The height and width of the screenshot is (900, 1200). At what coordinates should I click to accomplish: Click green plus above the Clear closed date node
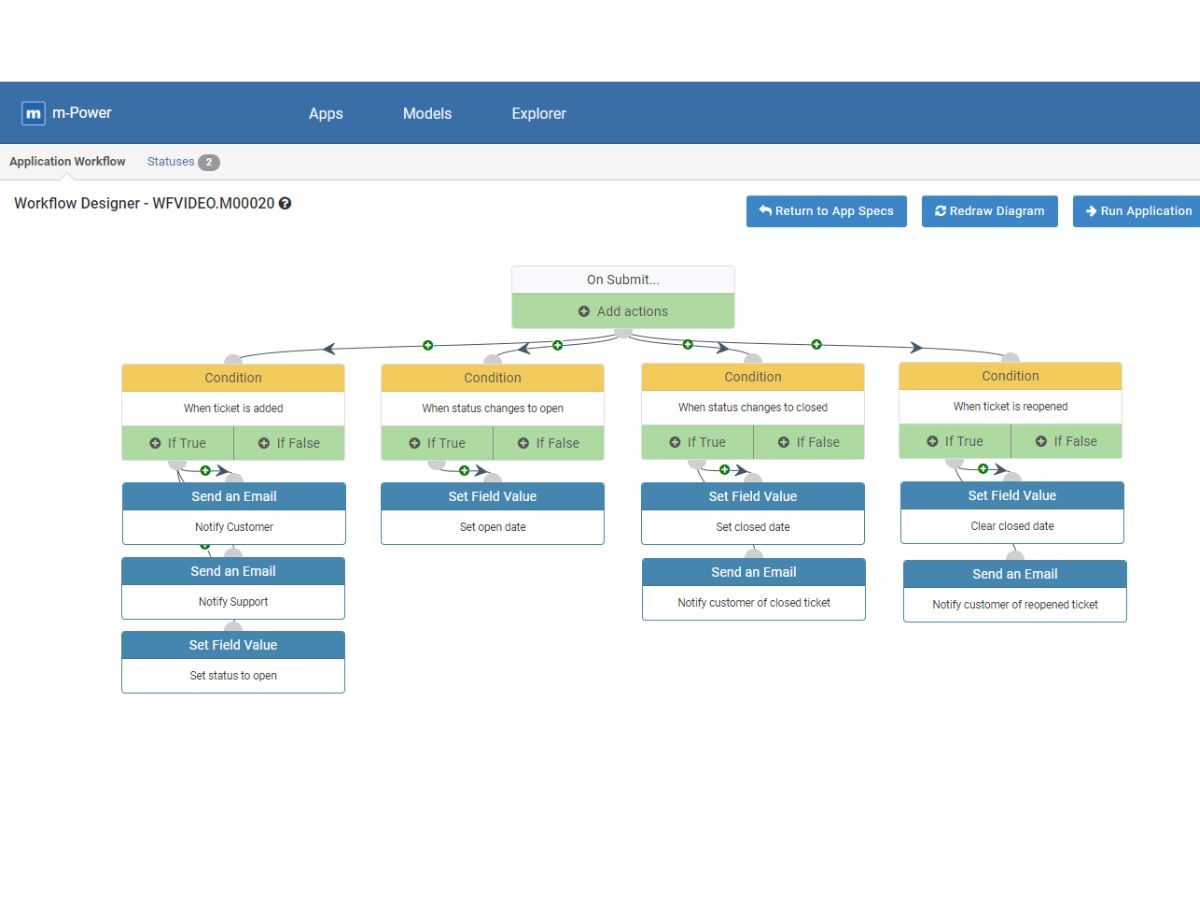coord(983,468)
